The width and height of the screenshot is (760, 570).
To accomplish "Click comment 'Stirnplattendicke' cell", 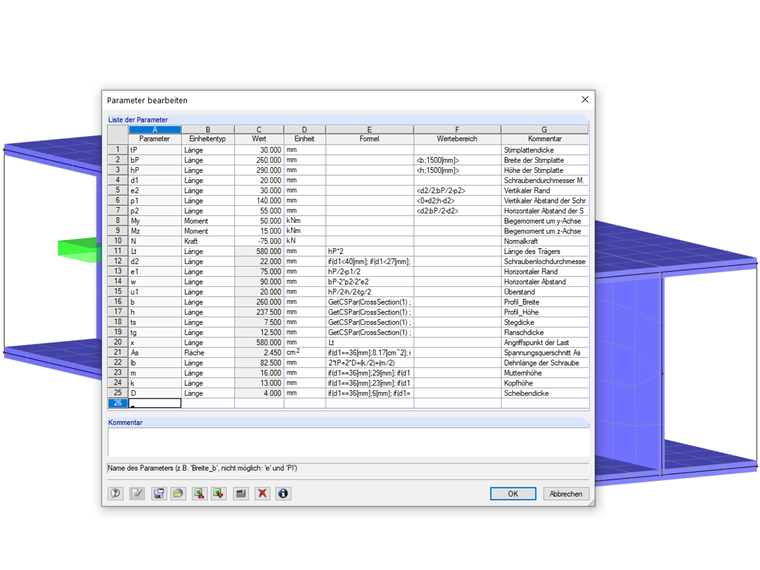I will pyautogui.click(x=545, y=150).
